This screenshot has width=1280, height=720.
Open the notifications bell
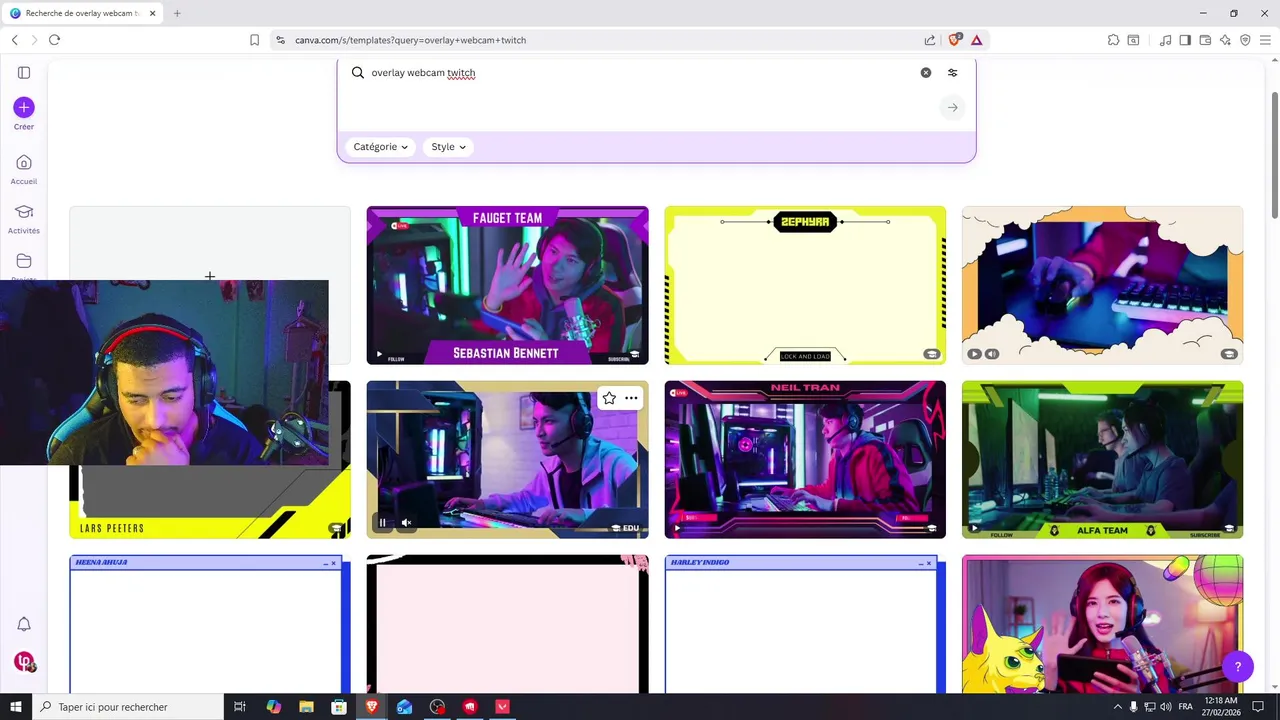coord(24,624)
